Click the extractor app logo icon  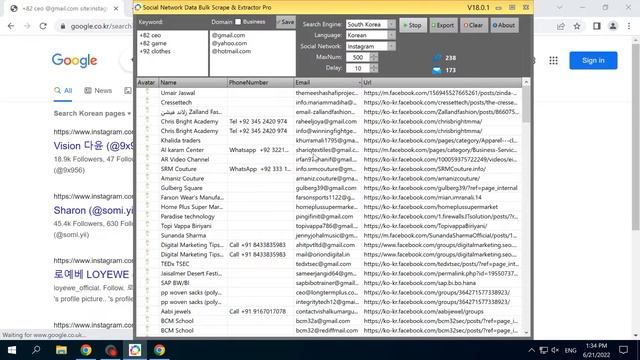[x=138, y=7]
